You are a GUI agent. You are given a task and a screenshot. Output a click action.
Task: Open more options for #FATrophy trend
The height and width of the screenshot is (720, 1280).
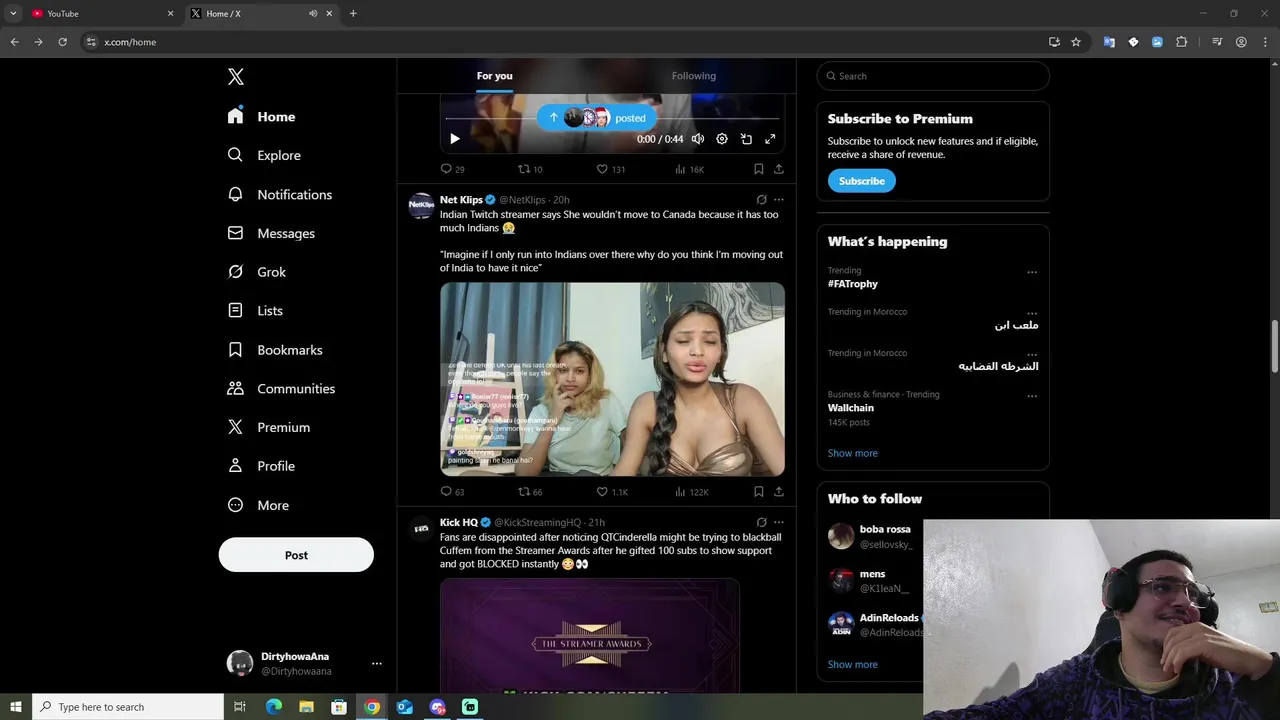click(x=1032, y=272)
